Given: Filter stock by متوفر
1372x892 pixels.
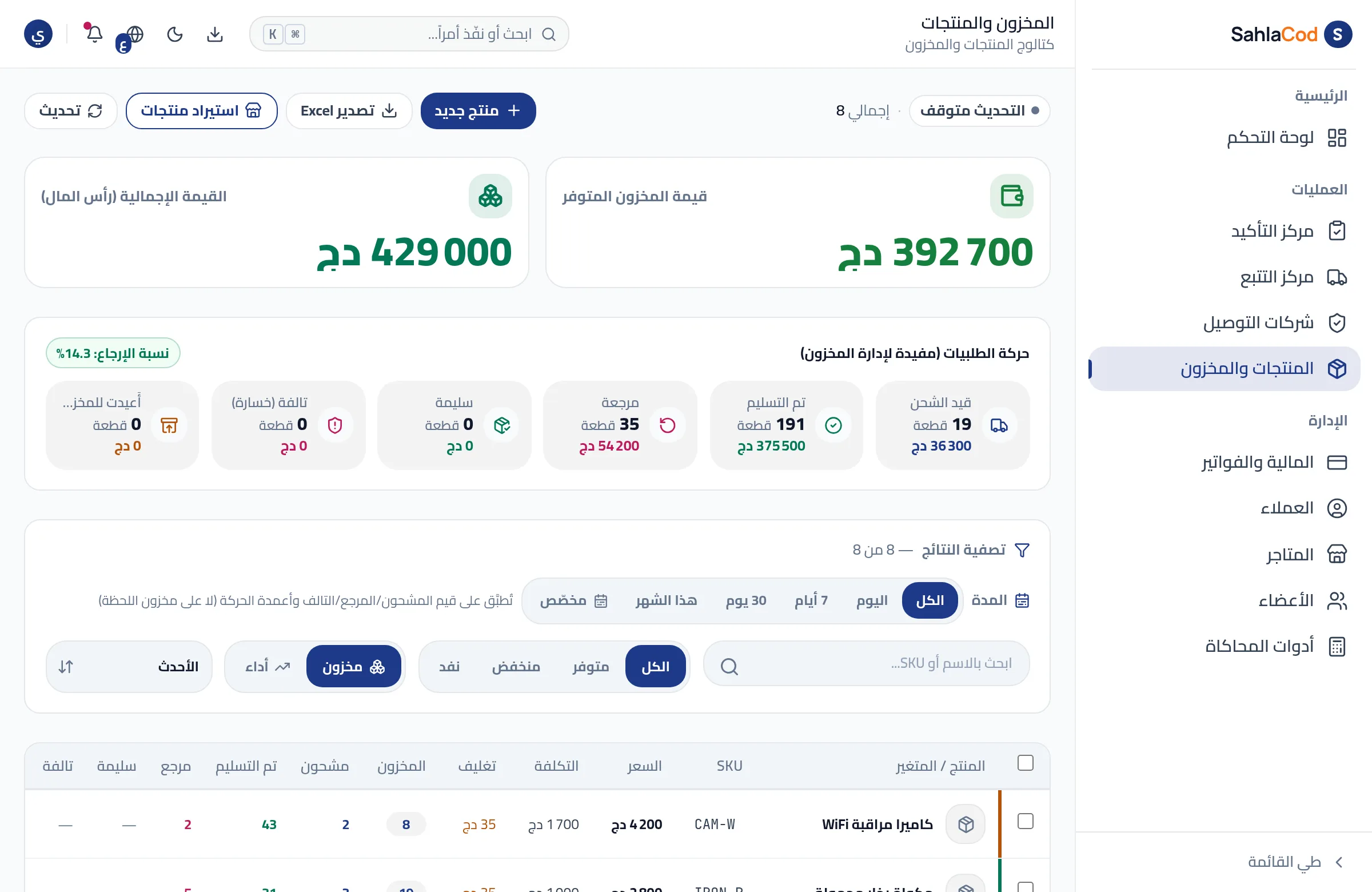Looking at the screenshot, I should (x=591, y=667).
